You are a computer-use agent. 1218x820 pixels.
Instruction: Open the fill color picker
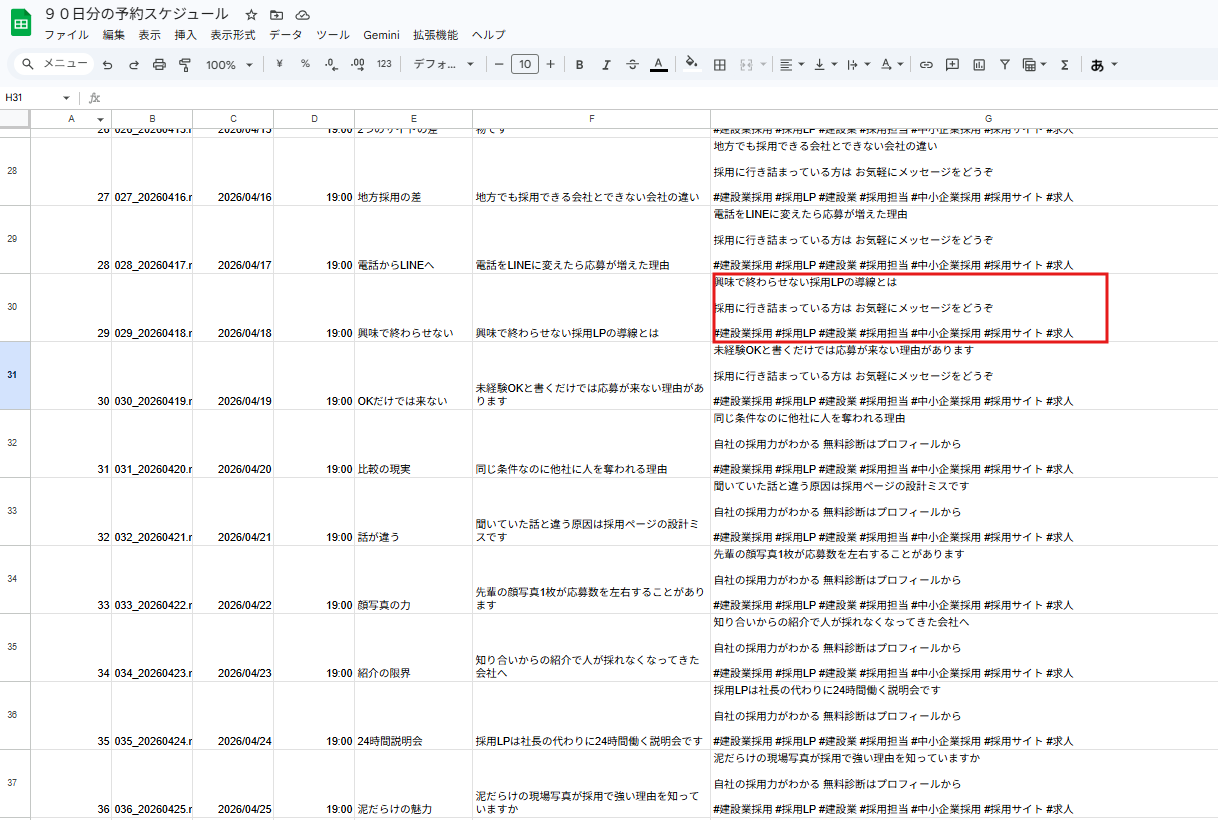point(691,64)
